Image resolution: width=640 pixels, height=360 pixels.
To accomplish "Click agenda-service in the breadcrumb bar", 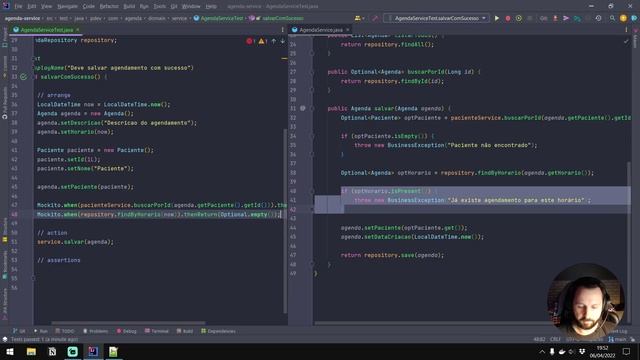I will pyautogui.click(x=22, y=18).
